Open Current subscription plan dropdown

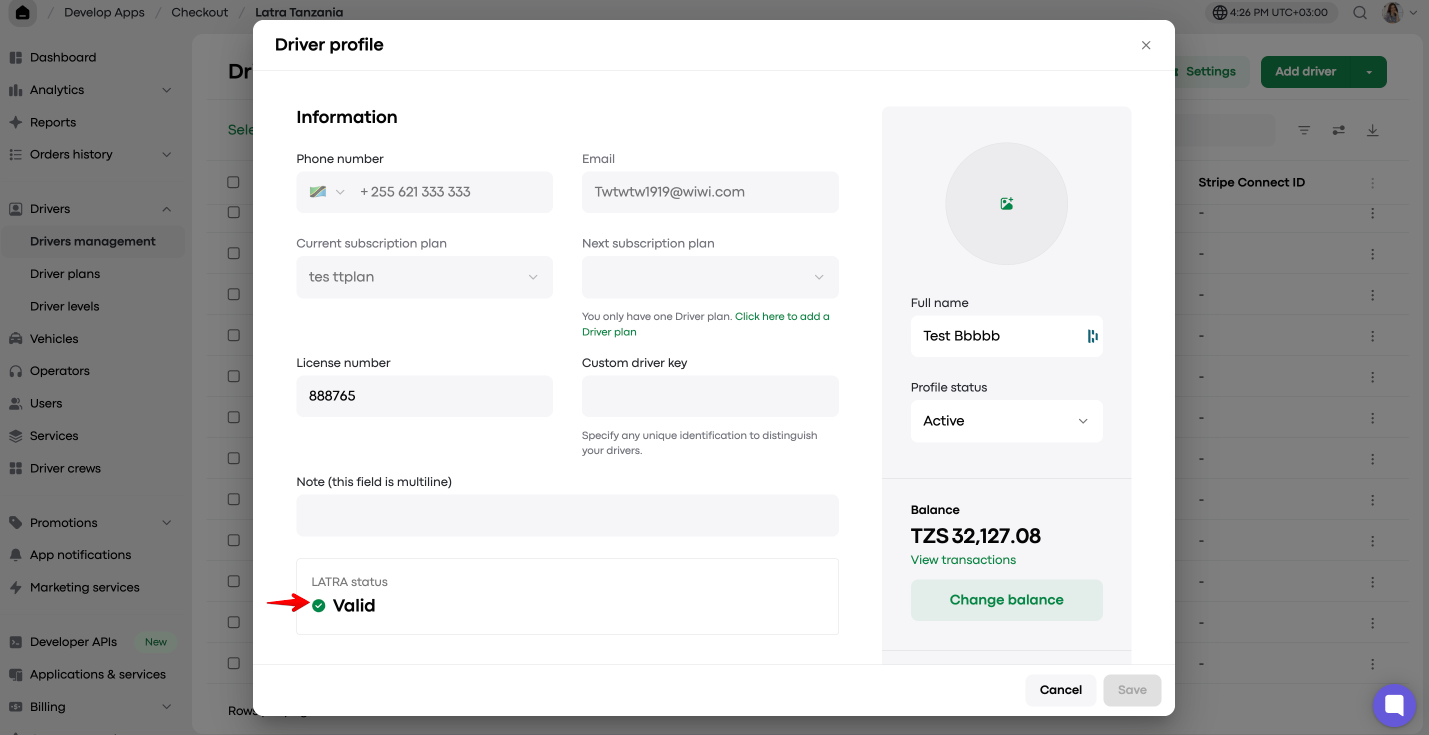point(424,277)
